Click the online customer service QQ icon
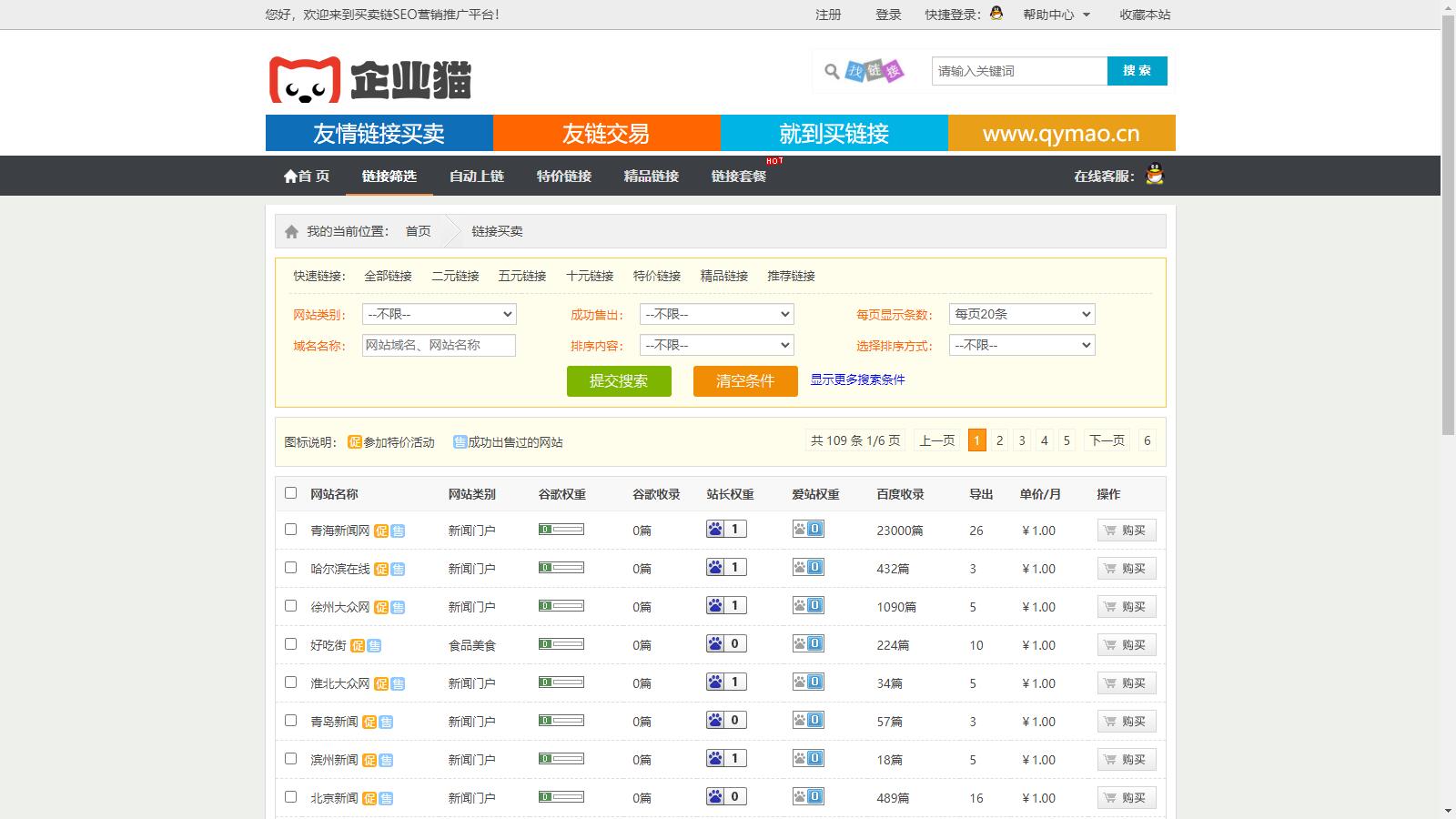The width and height of the screenshot is (1456, 819). point(1155,175)
